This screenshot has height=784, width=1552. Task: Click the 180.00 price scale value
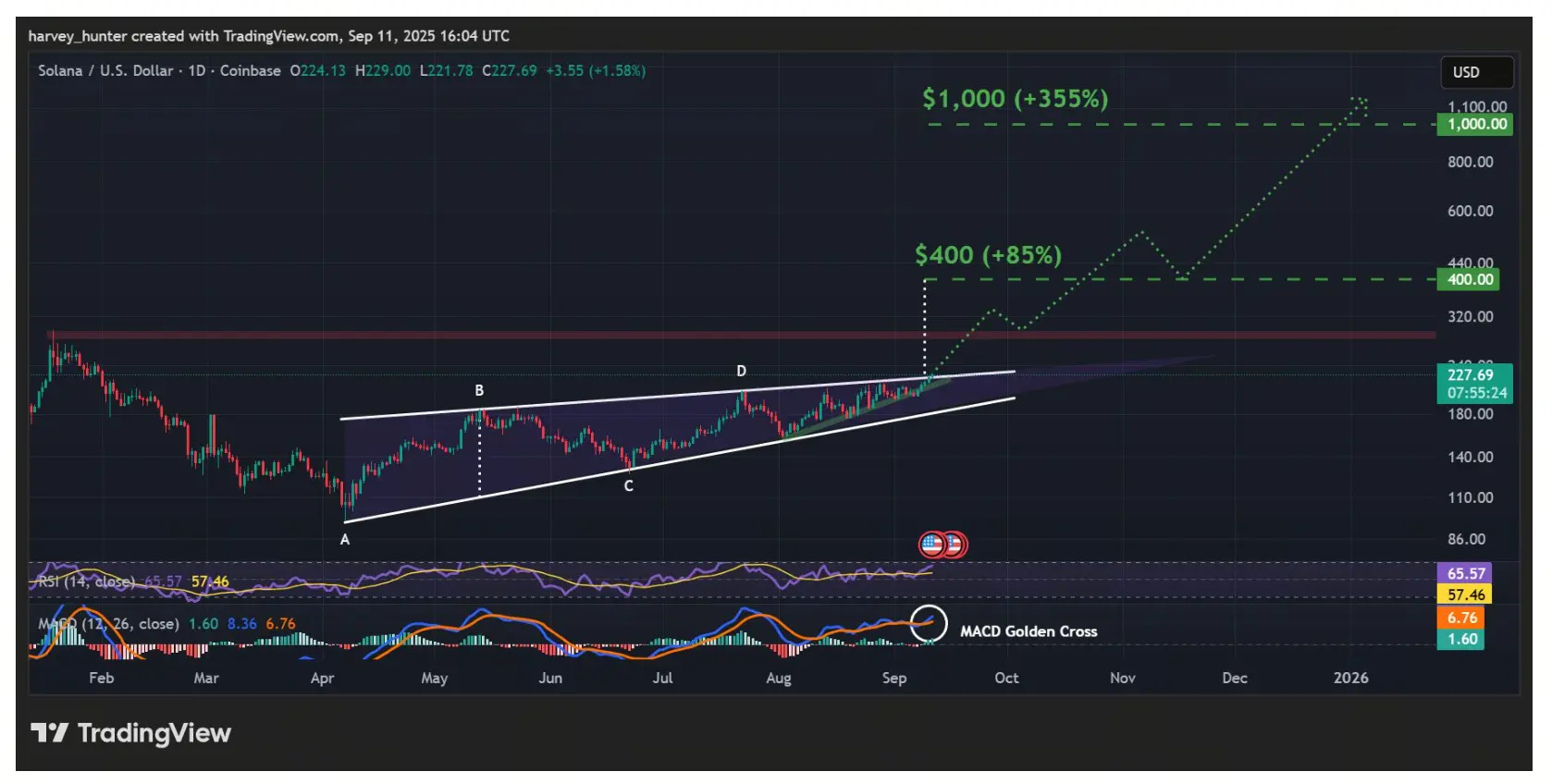[x=1471, y=413]
